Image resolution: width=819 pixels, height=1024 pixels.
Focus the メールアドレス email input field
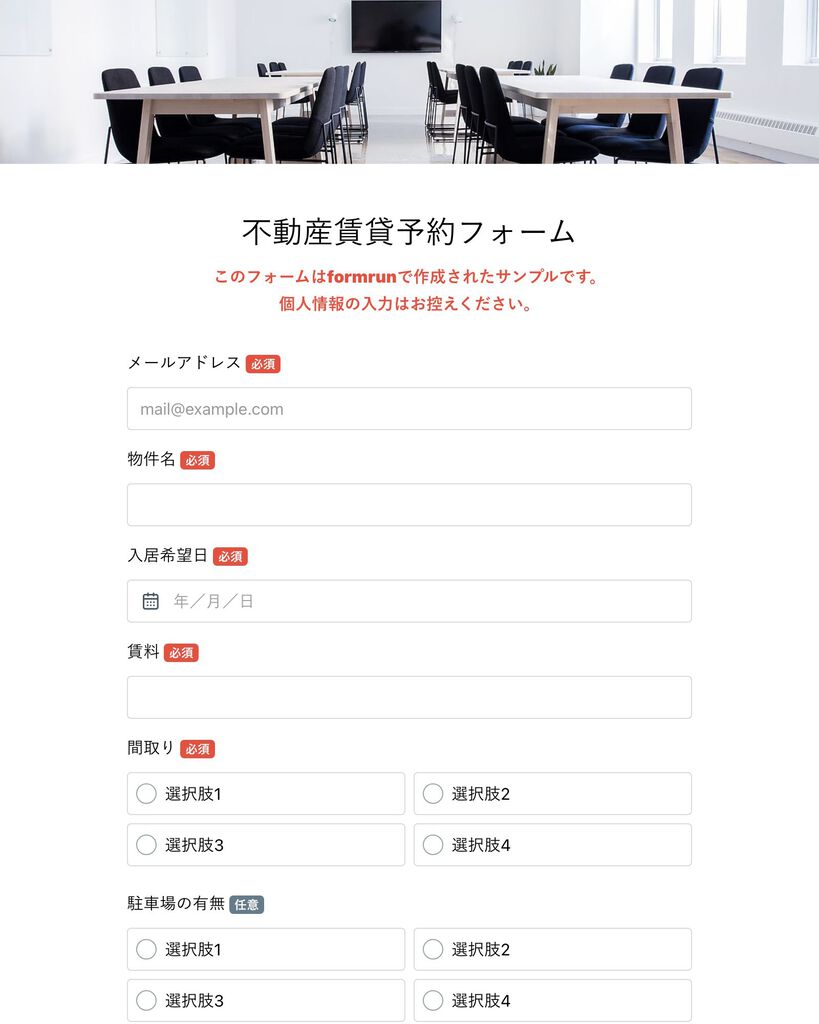(x=409, y=409)
